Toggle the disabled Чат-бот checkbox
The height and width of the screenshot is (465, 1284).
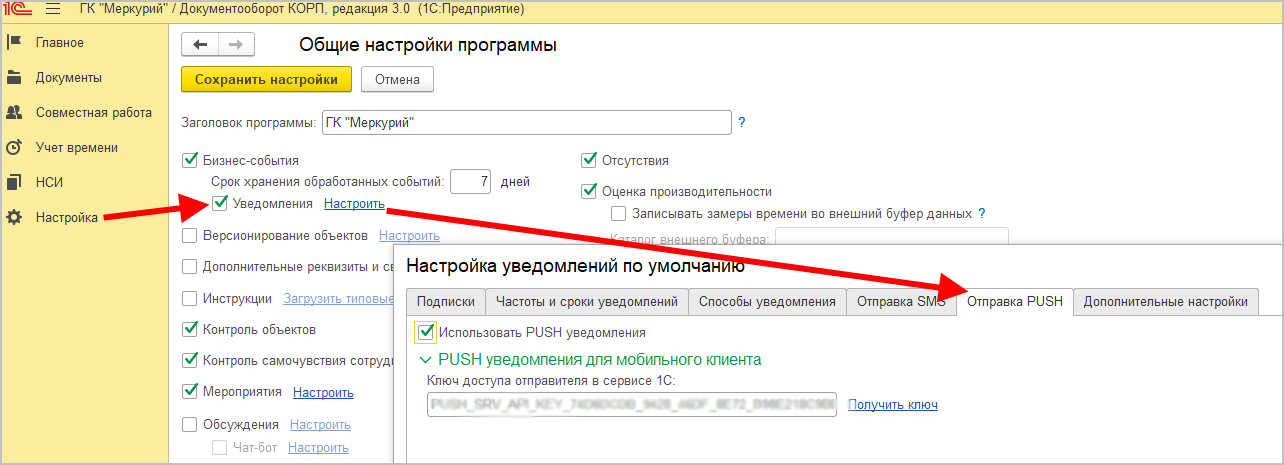(220, 448)
